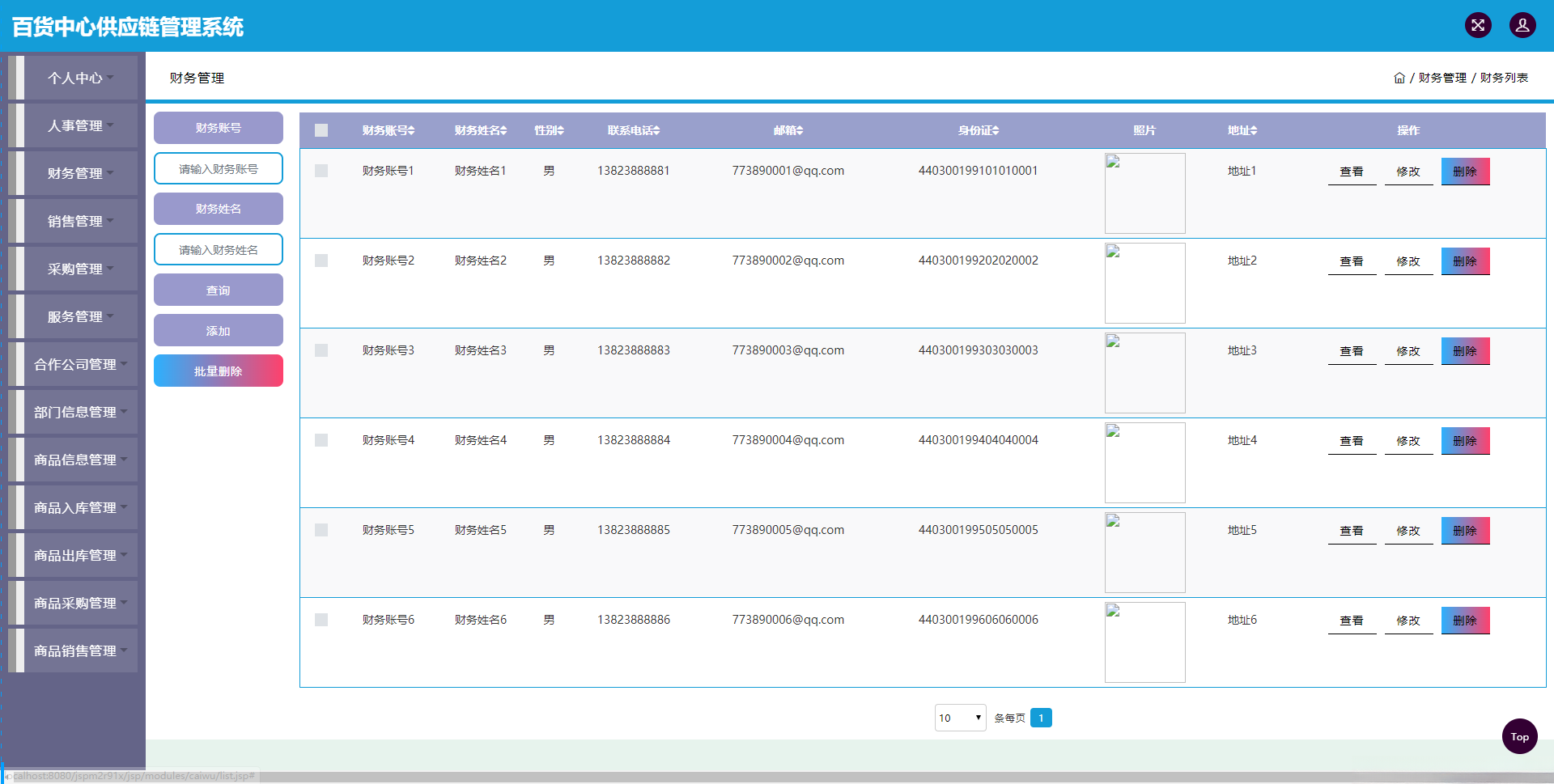Viewport: 1554px width, 784px height.
Task: Click the photo thumbnail of 财务账号6 row
Action: coord(1145,642)
